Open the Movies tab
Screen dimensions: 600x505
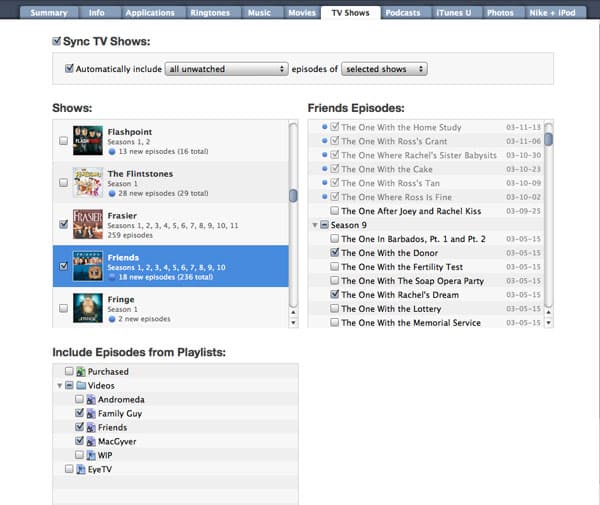click(x=302, y=13)
